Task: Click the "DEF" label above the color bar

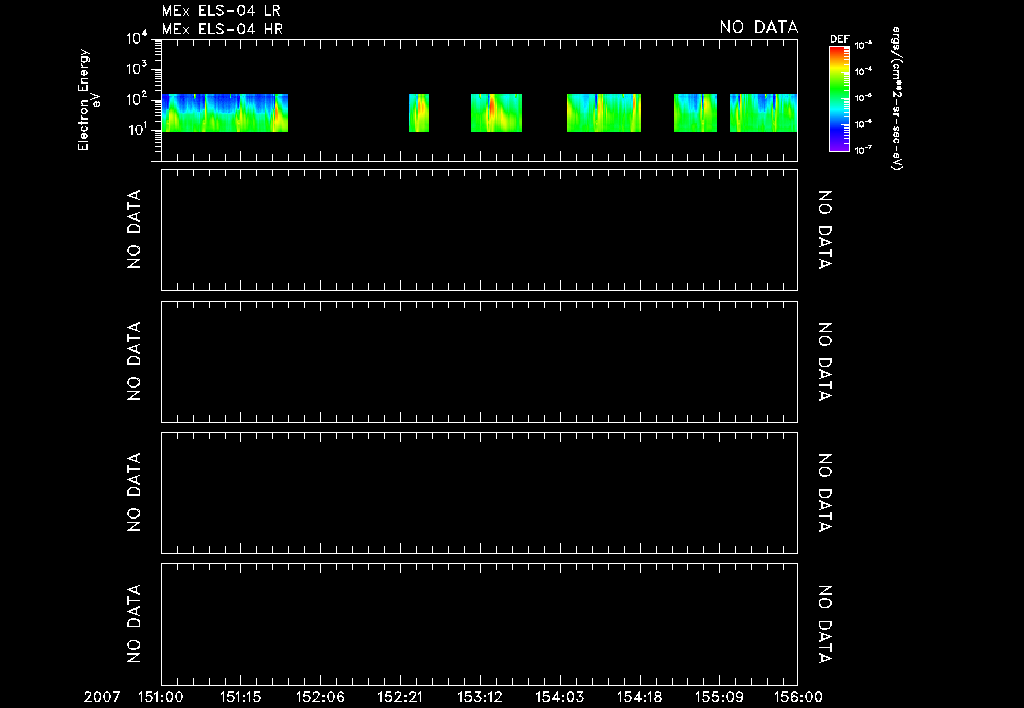Action: 839,39
